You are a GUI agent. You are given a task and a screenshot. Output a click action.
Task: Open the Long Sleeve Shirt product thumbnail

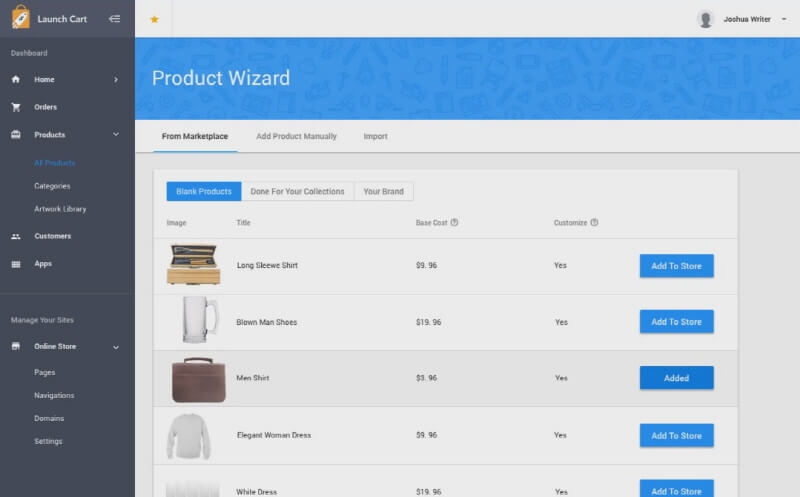pyautogui.click(x=194, y=264)
